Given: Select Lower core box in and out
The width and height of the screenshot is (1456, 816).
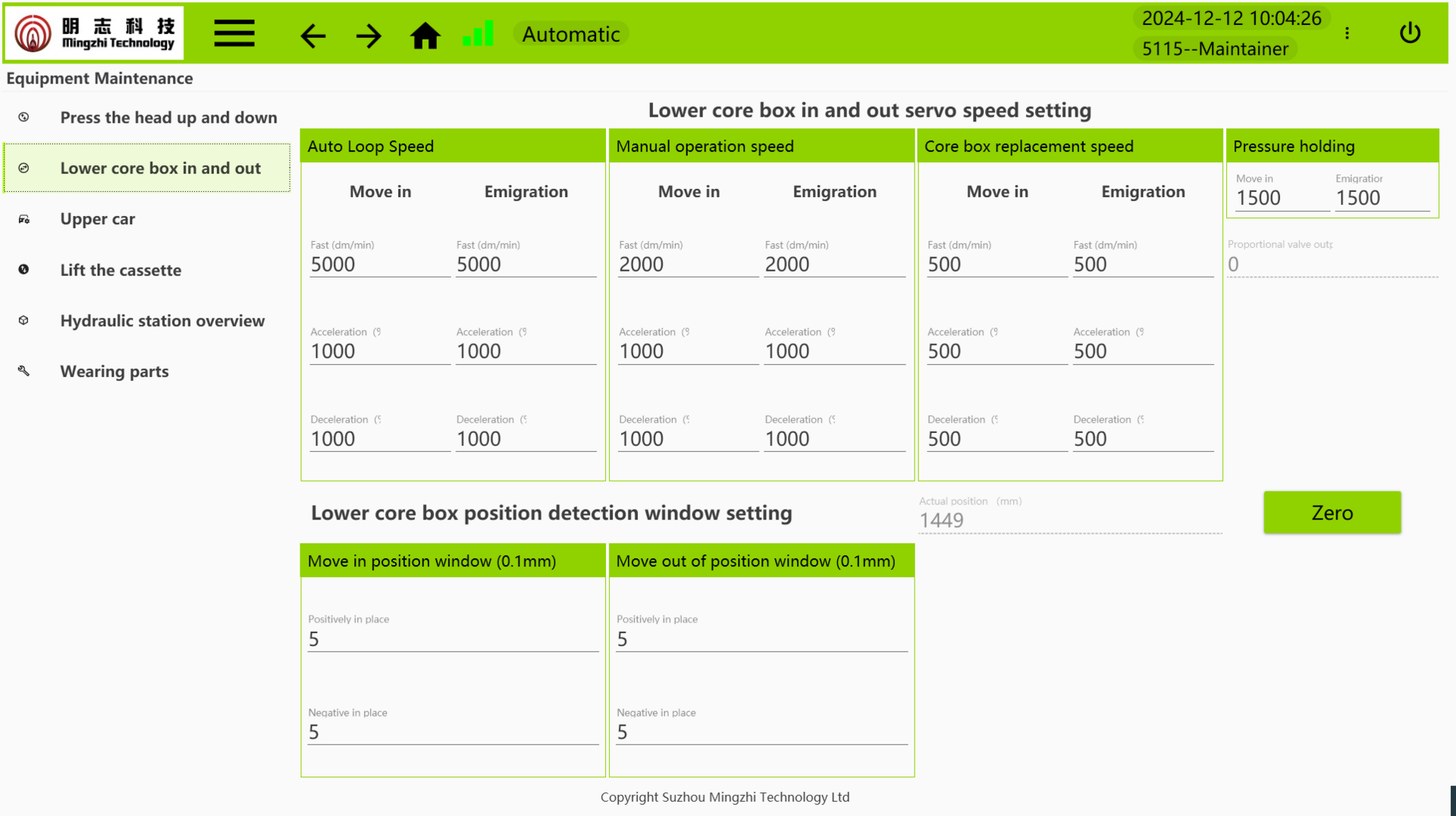Looking at the screenshot, I should click(x=160, y=168).
